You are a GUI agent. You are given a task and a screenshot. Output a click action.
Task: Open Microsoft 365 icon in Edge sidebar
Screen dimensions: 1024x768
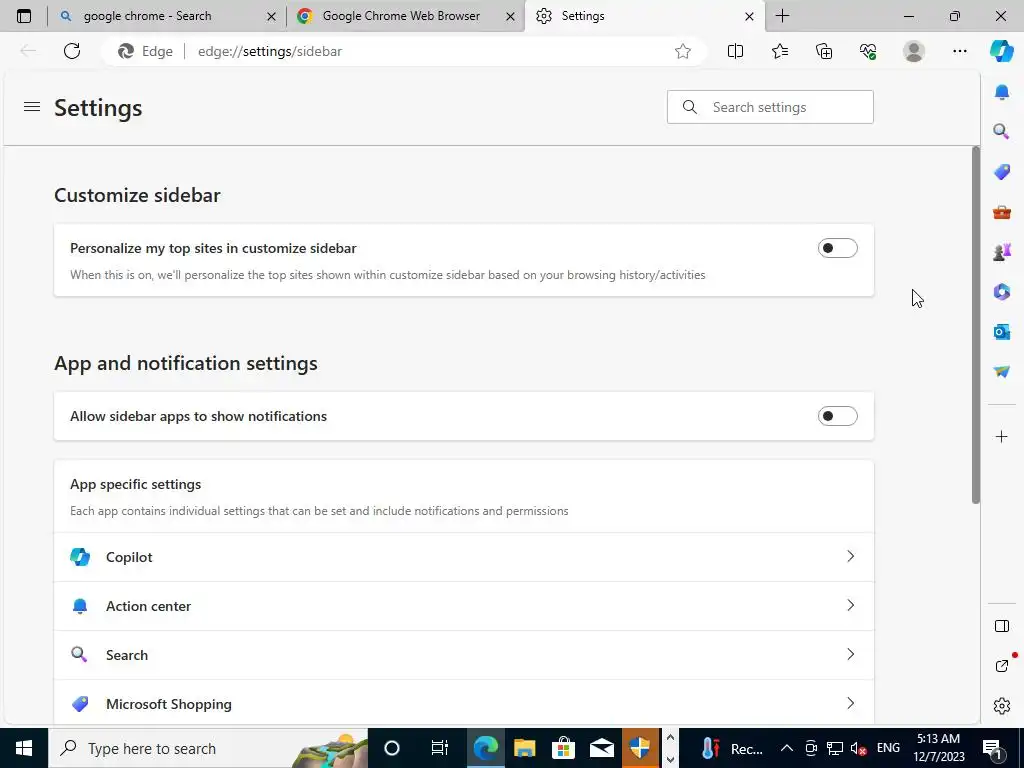click(x=1001, y=292)
